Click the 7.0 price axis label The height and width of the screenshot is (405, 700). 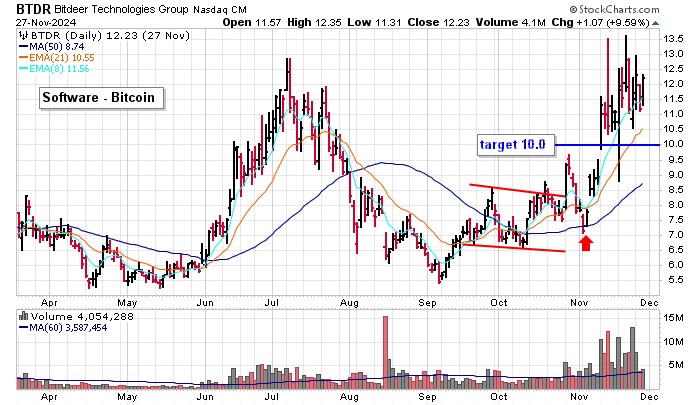673,235
